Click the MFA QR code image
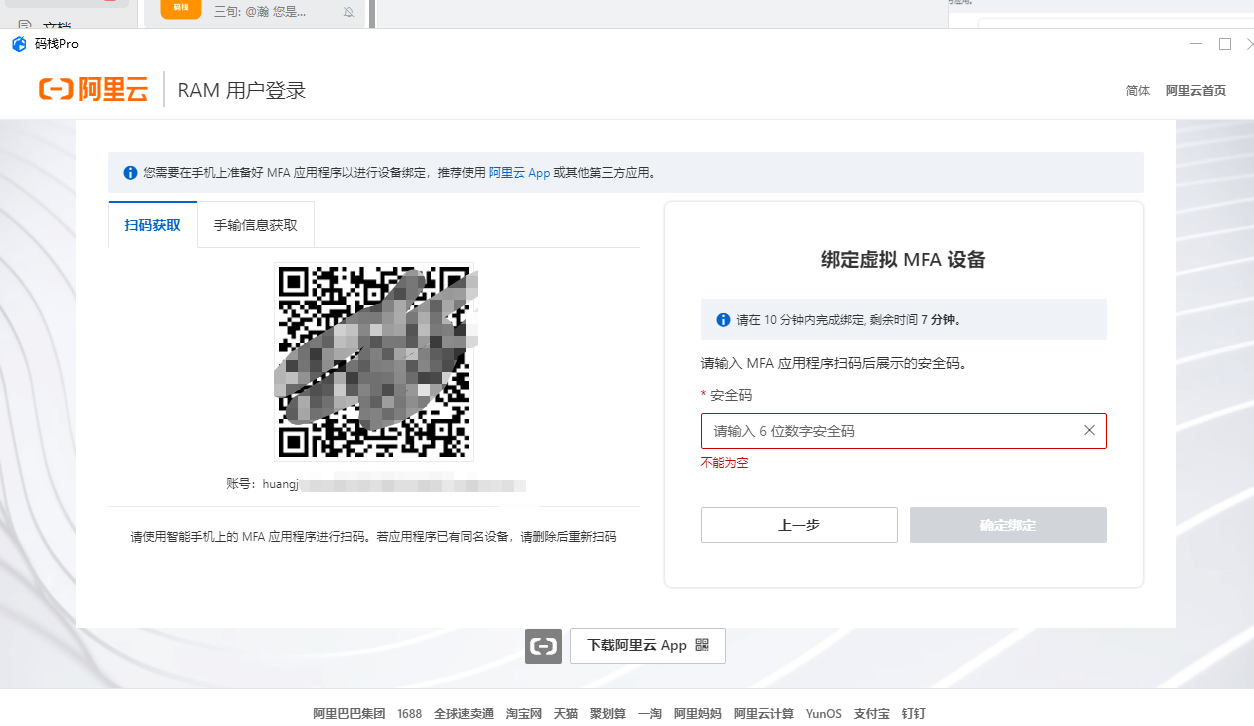 coord(374,362)
